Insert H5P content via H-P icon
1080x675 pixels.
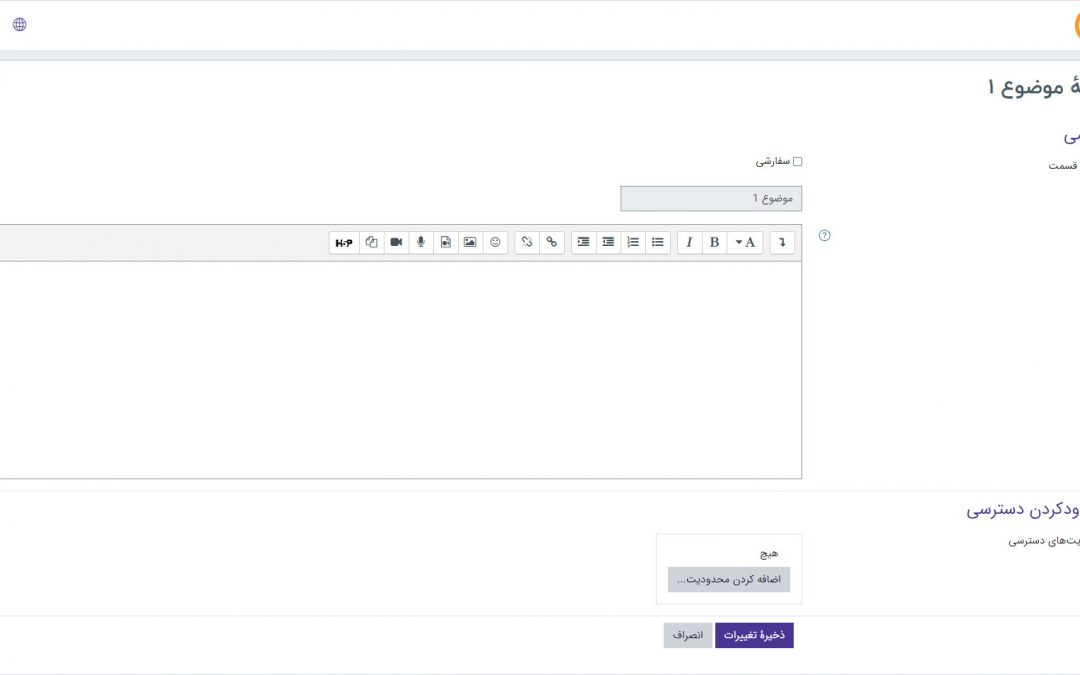click(344, 242)
